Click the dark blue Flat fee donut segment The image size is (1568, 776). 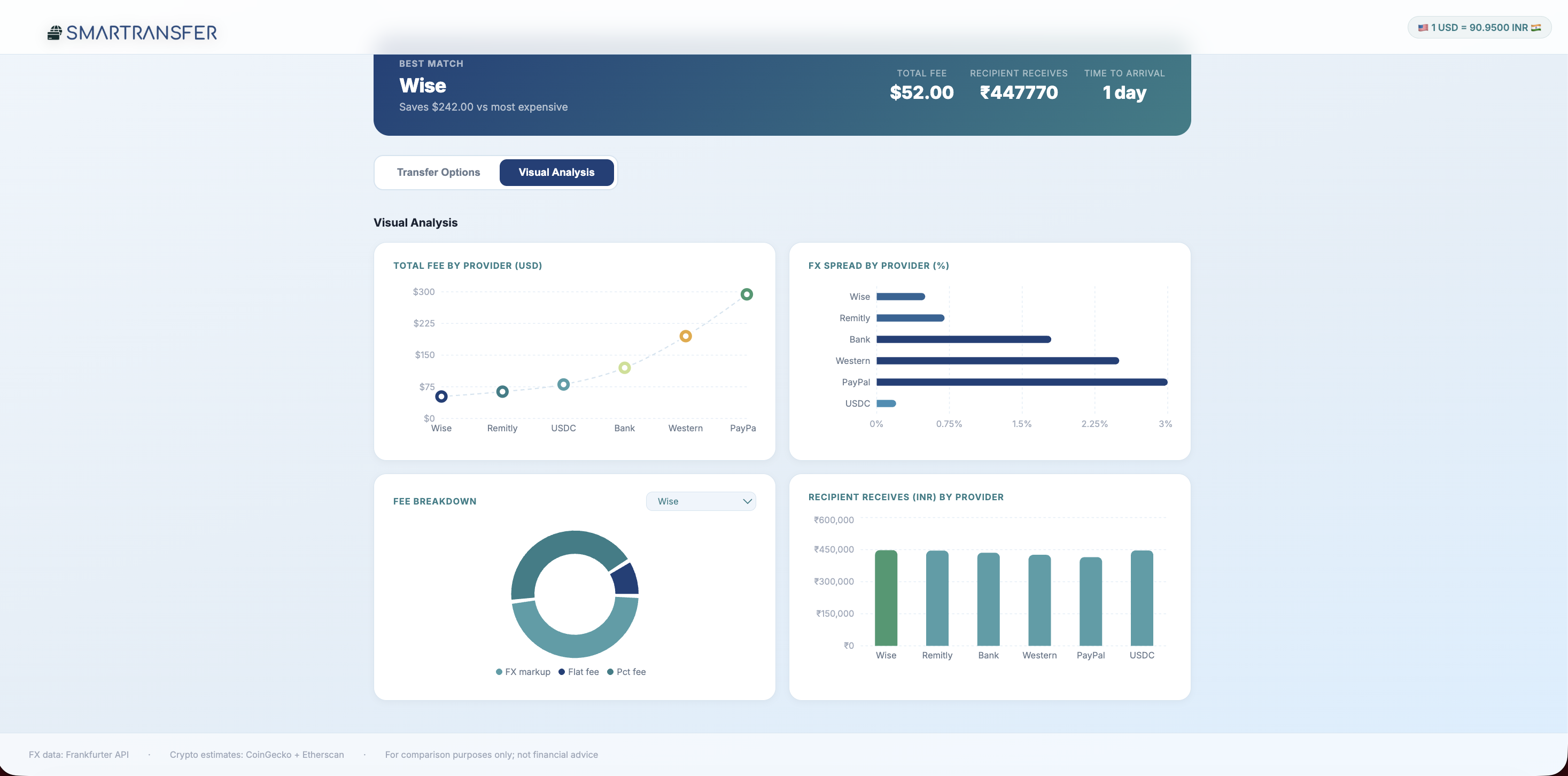[626, 579]
